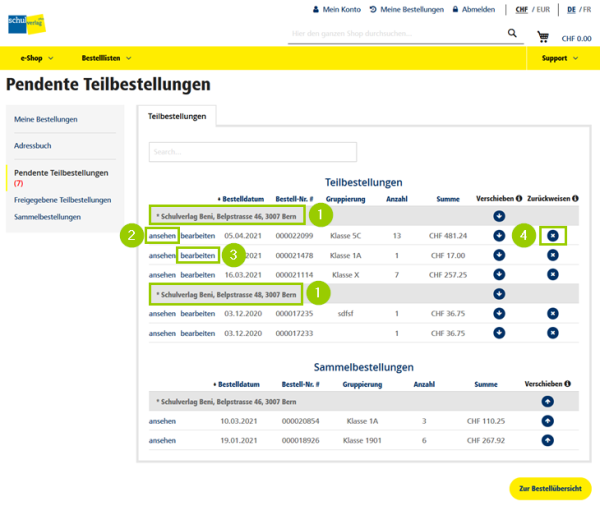Switch language to FR
The width and height of the screenshot is (600, 506).
[x=586, y=9]
